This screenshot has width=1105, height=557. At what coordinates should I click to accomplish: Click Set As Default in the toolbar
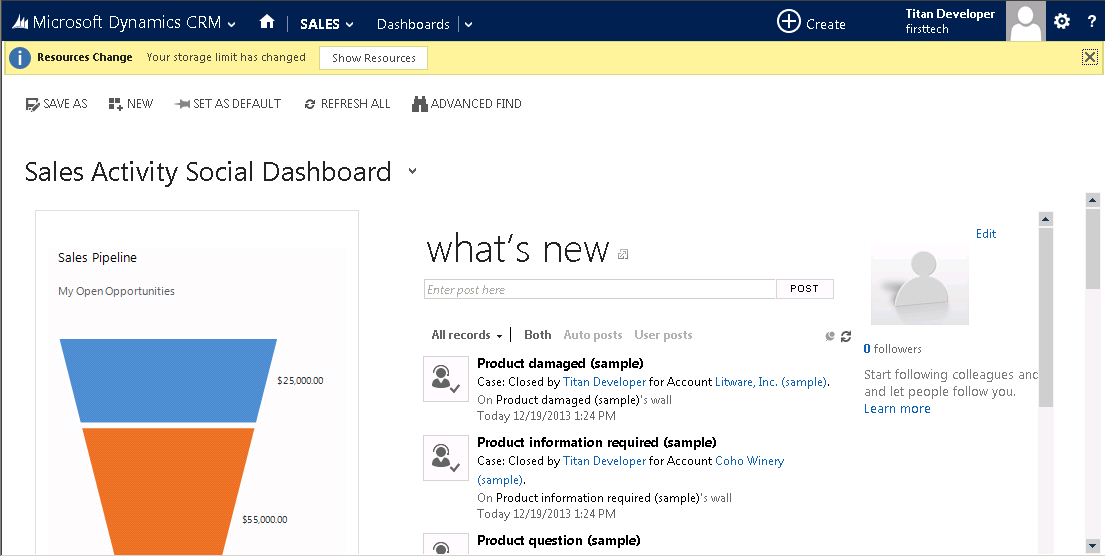click(x=227, y=104)
